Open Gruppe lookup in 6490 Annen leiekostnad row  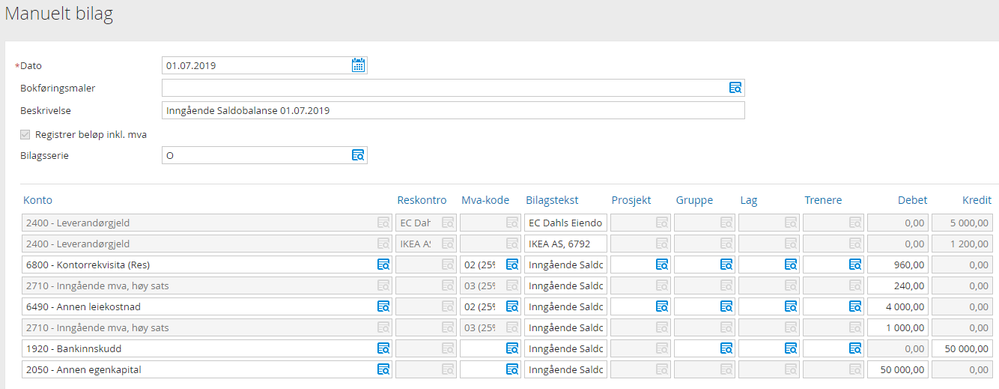pos(726,306)
